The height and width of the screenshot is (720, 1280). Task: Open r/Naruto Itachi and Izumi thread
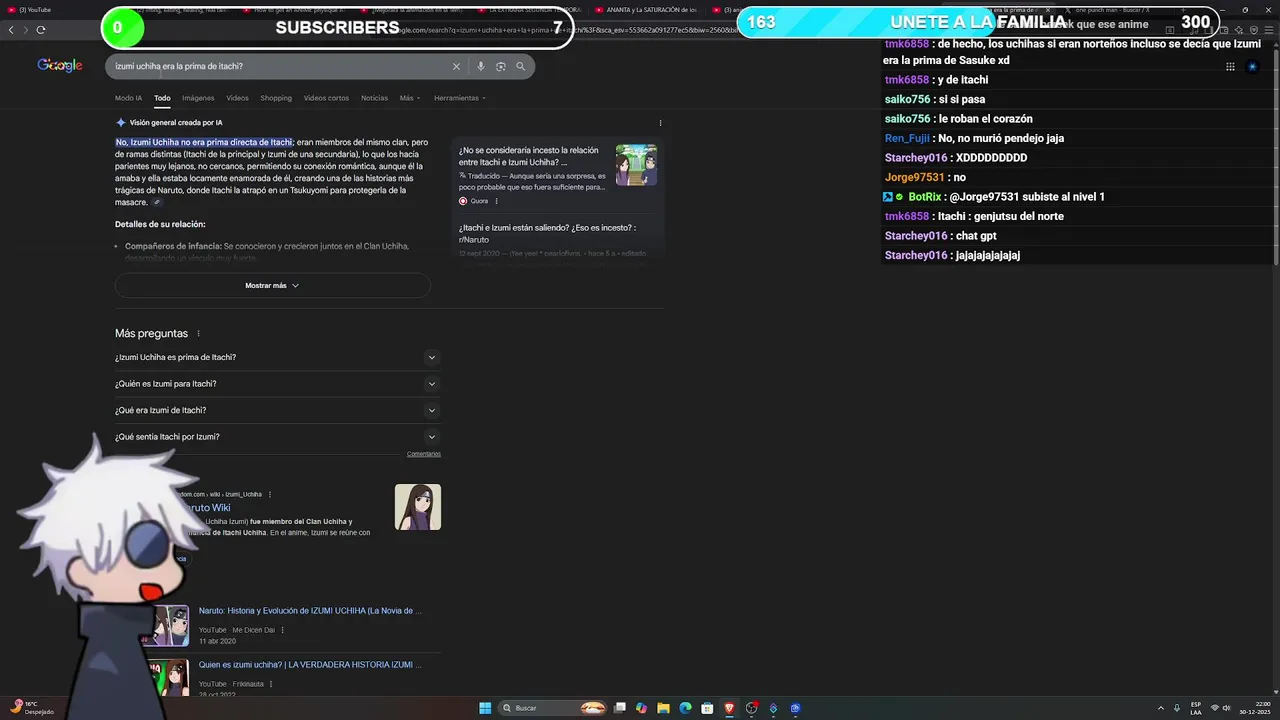(x=547, y=233)
